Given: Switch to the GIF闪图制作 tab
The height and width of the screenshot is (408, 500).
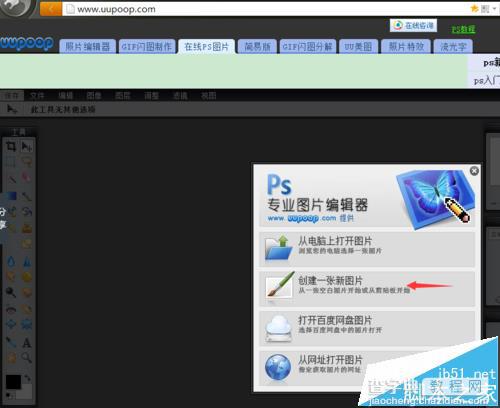Looking at the screenshot, I should pos(147,46).
